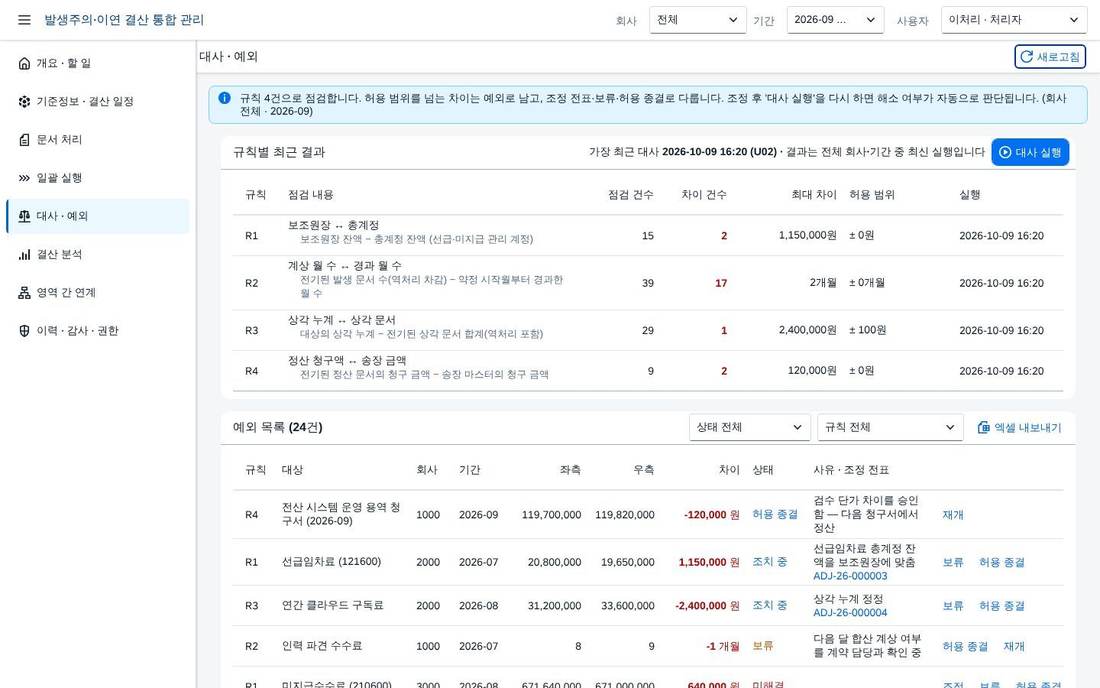This screenshot has width=1100, height=688.
Task: Click the 예외 목록 (24건) heading
Action: [x=278, y=427]
